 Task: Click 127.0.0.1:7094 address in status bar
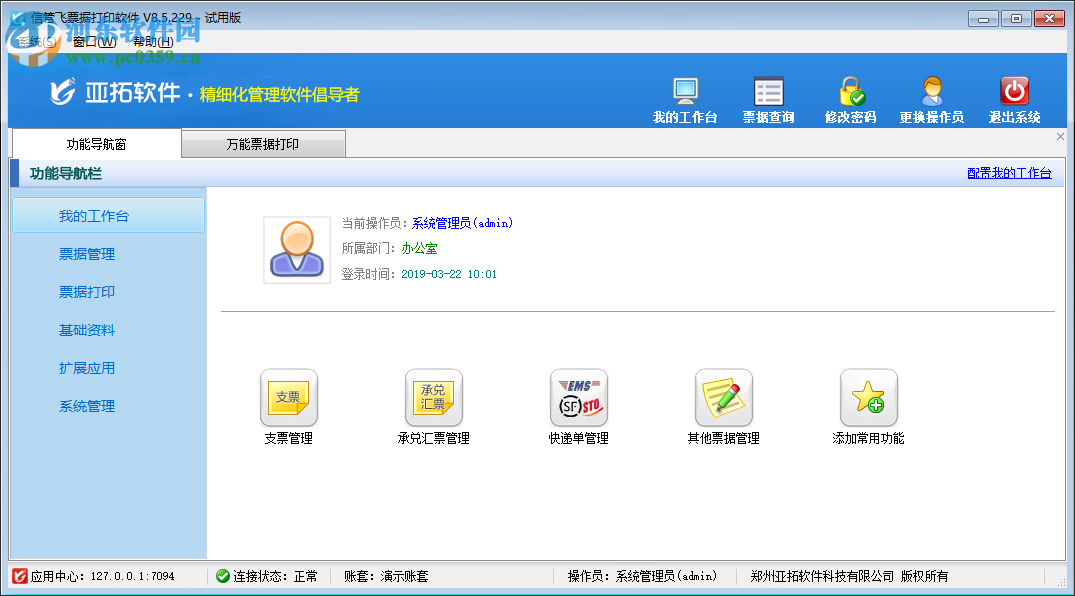[132, 576]
